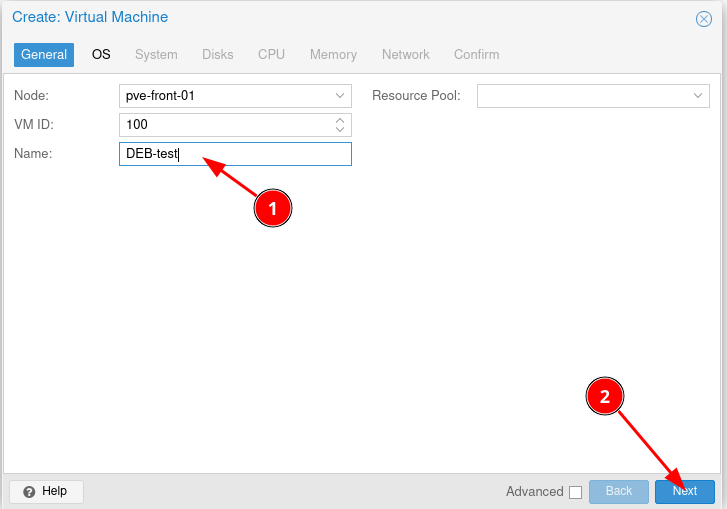Screen dimensions: 727x509
Task: Enable the Advanced checkbox
Action: click(575, 492)
